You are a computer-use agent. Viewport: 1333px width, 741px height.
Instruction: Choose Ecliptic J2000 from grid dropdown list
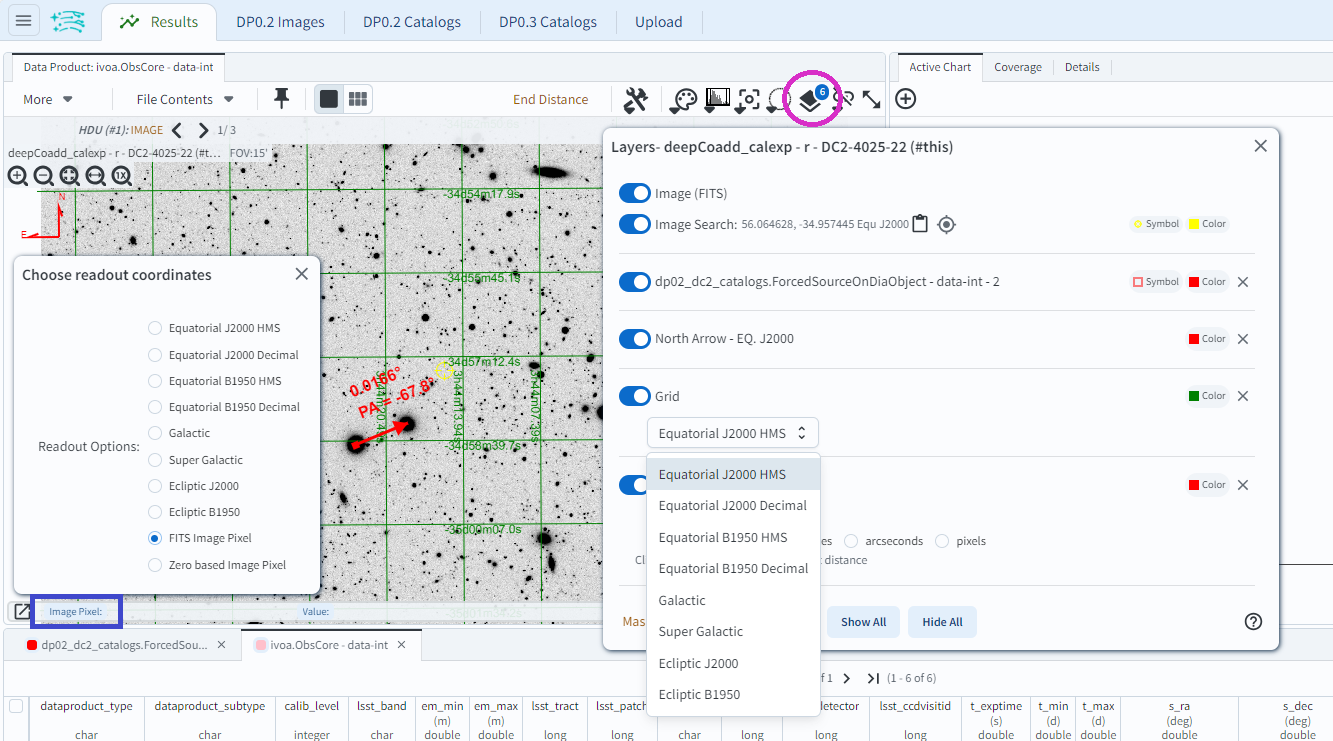699,663
